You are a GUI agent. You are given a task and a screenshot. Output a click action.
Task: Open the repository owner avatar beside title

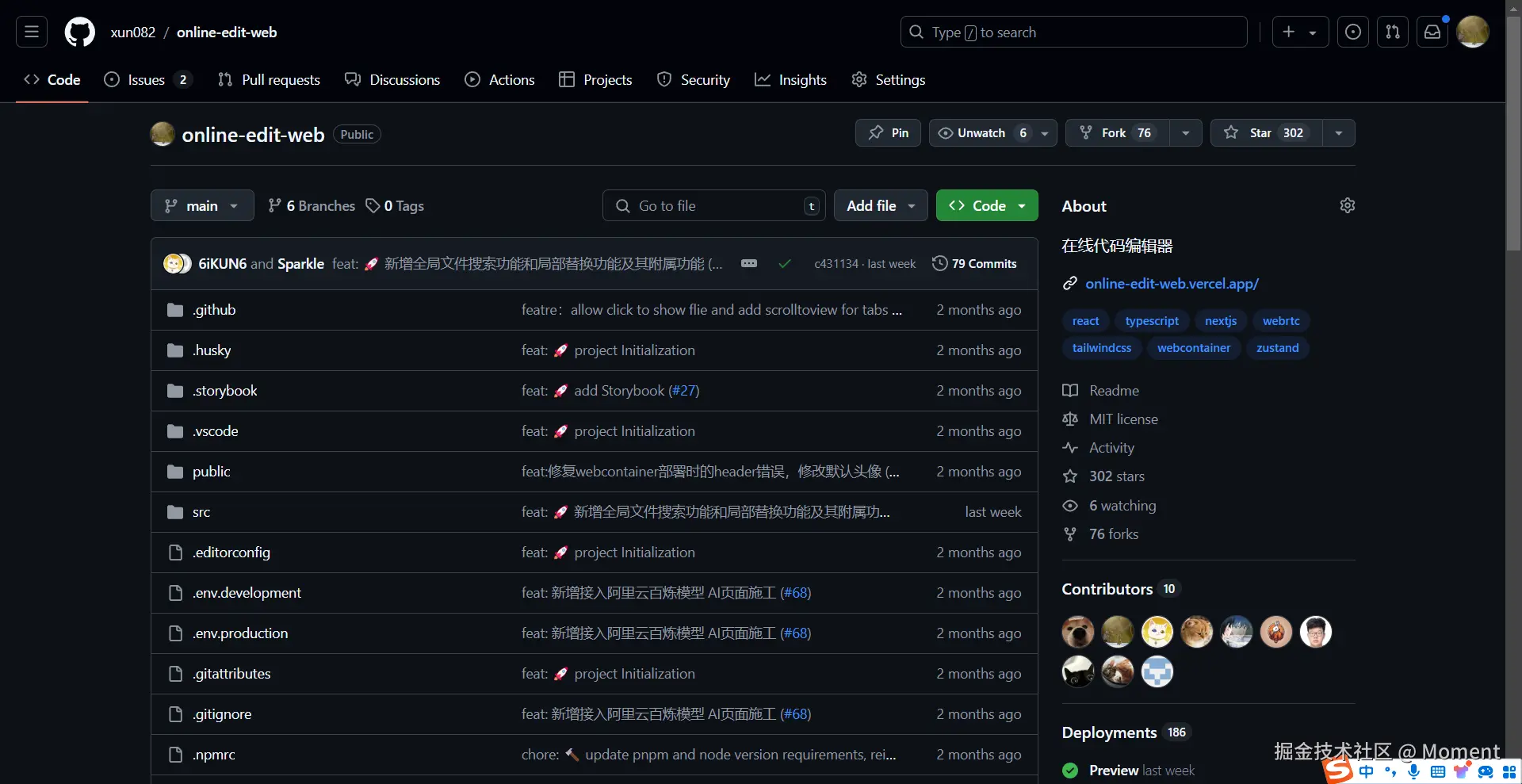point(163,134)
